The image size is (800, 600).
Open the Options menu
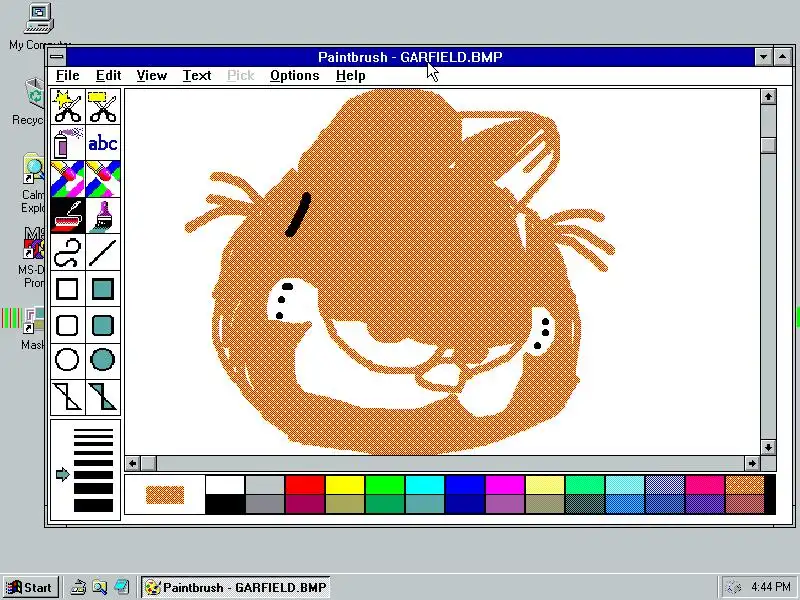(x=294, y=76)
